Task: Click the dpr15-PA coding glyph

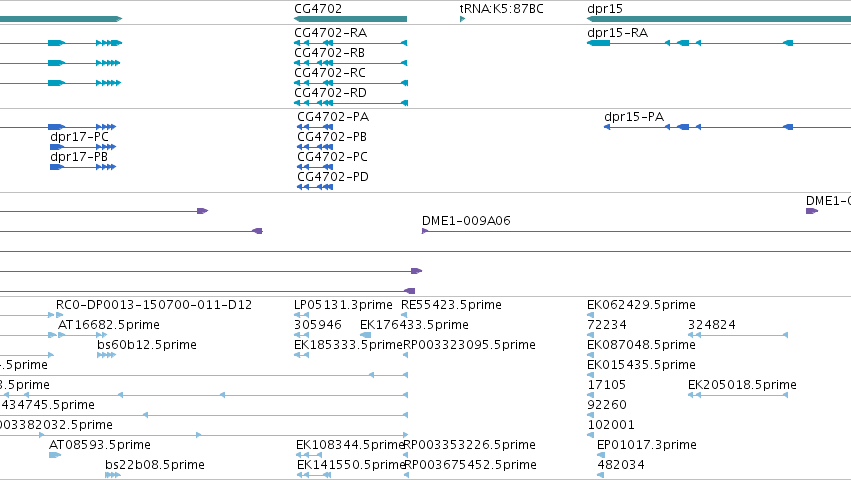Action: pyautogui.click(x=727, y=127)
